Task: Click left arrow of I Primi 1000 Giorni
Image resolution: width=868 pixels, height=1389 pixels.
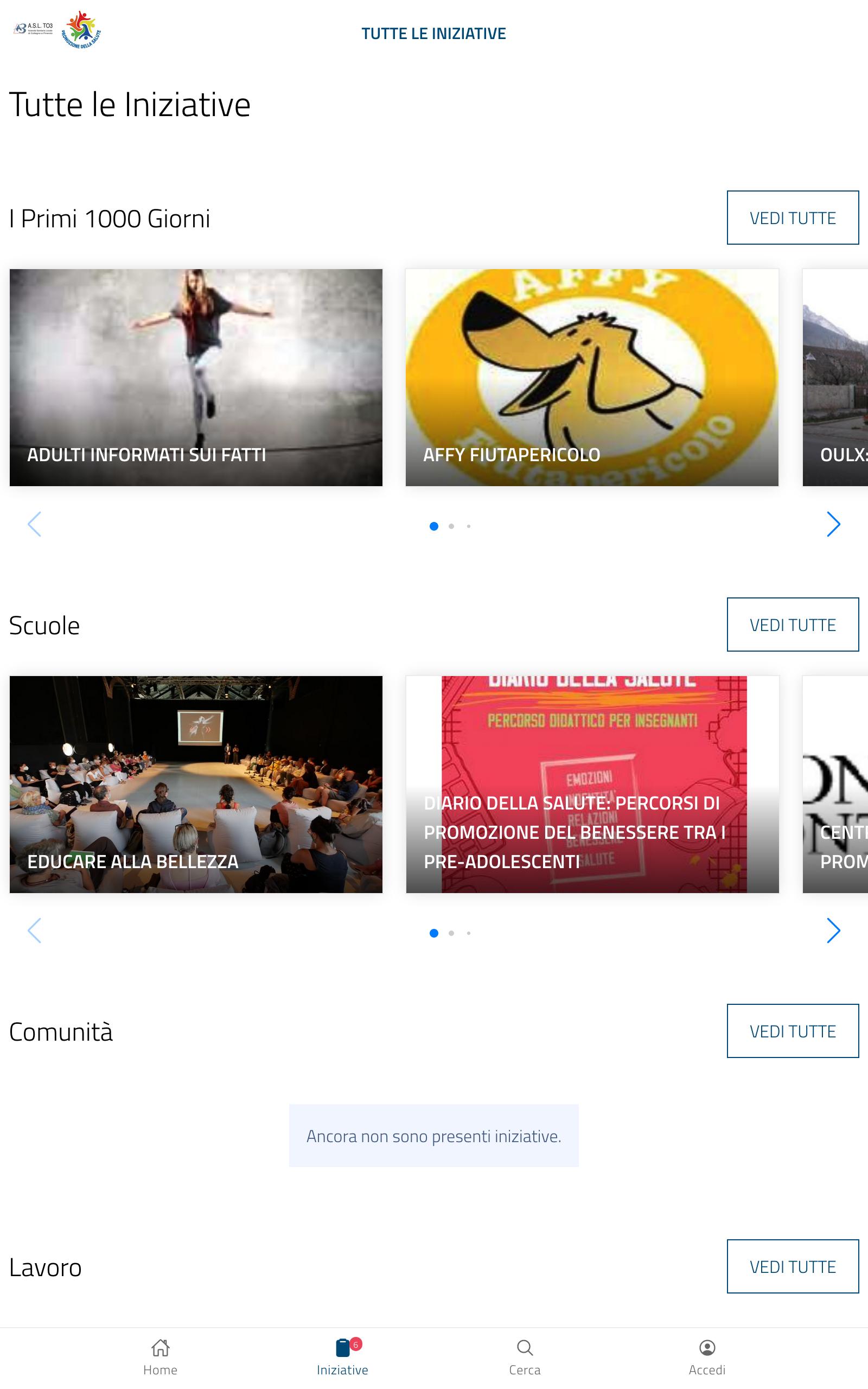Action: (x=34, y=524)
